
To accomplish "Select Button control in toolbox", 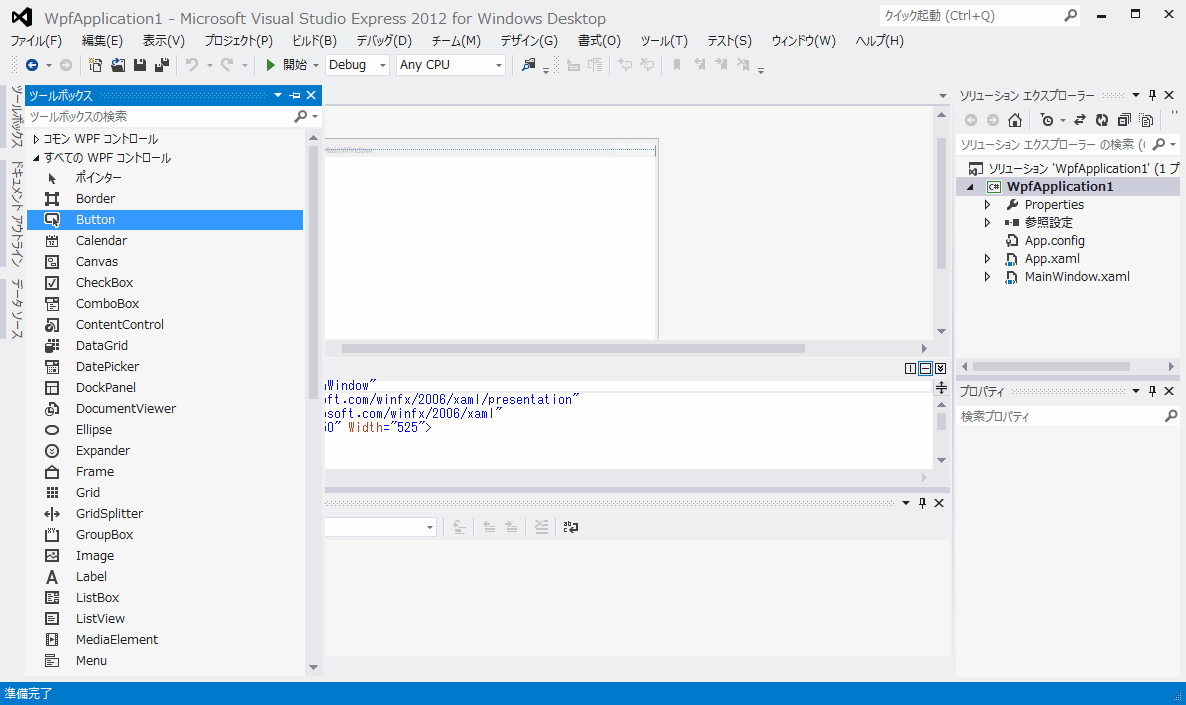I will click(x=165, y=219).
